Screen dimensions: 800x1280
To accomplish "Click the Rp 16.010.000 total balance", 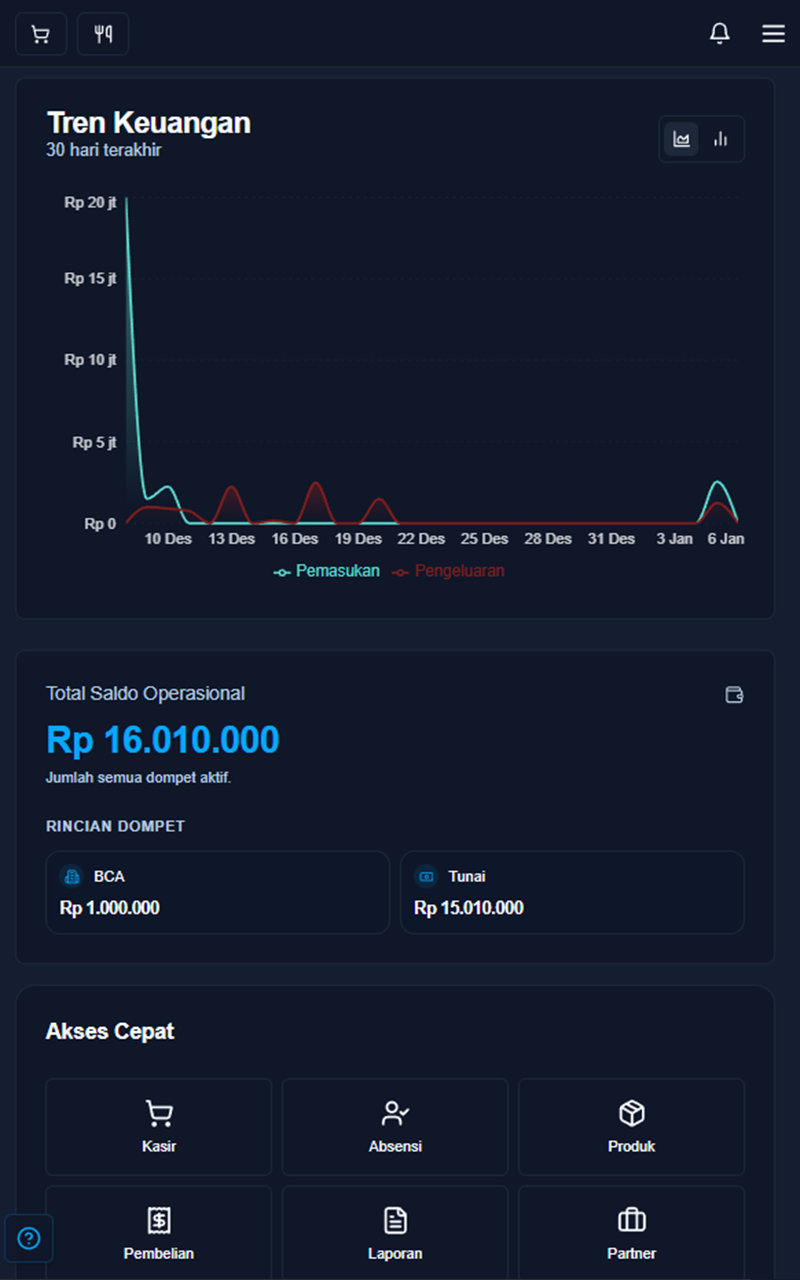I will [163, 740].
